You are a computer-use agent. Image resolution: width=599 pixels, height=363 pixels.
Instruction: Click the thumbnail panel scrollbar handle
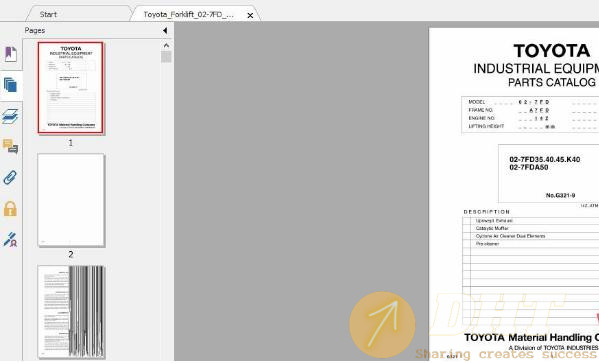click(x=166, y=57)
